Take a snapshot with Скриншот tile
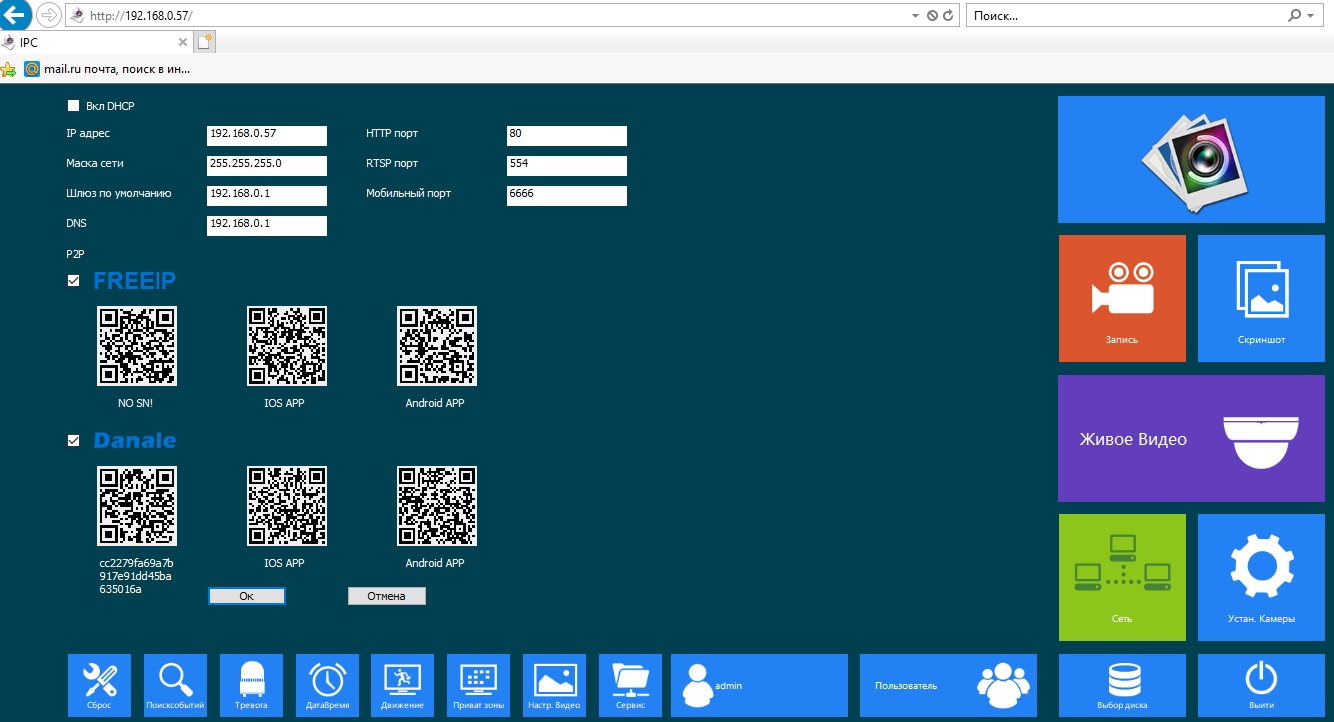The width and height of the screenshot is (1334, 722). click(1260, 298)
